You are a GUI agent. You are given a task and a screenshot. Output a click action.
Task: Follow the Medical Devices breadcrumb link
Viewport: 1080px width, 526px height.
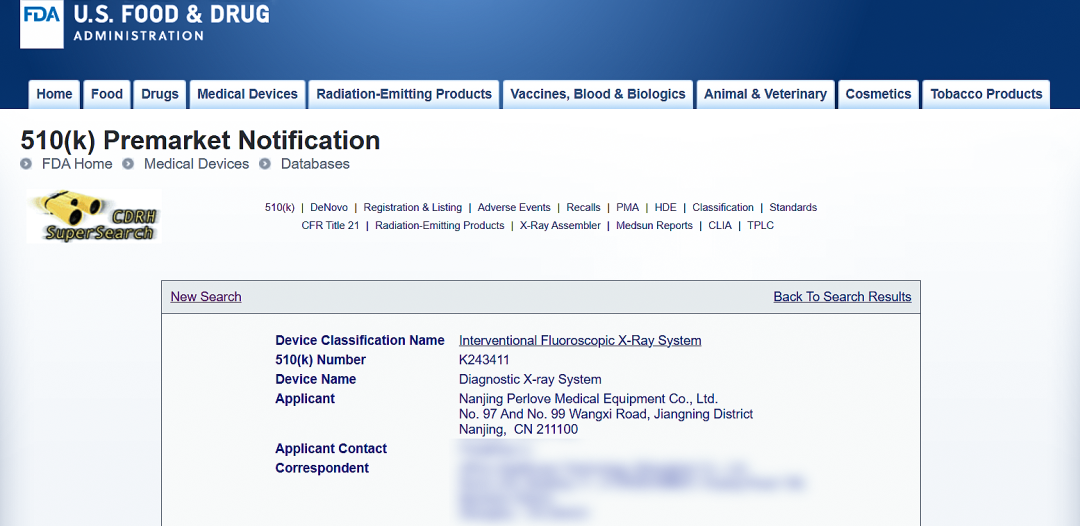point(196,164)
